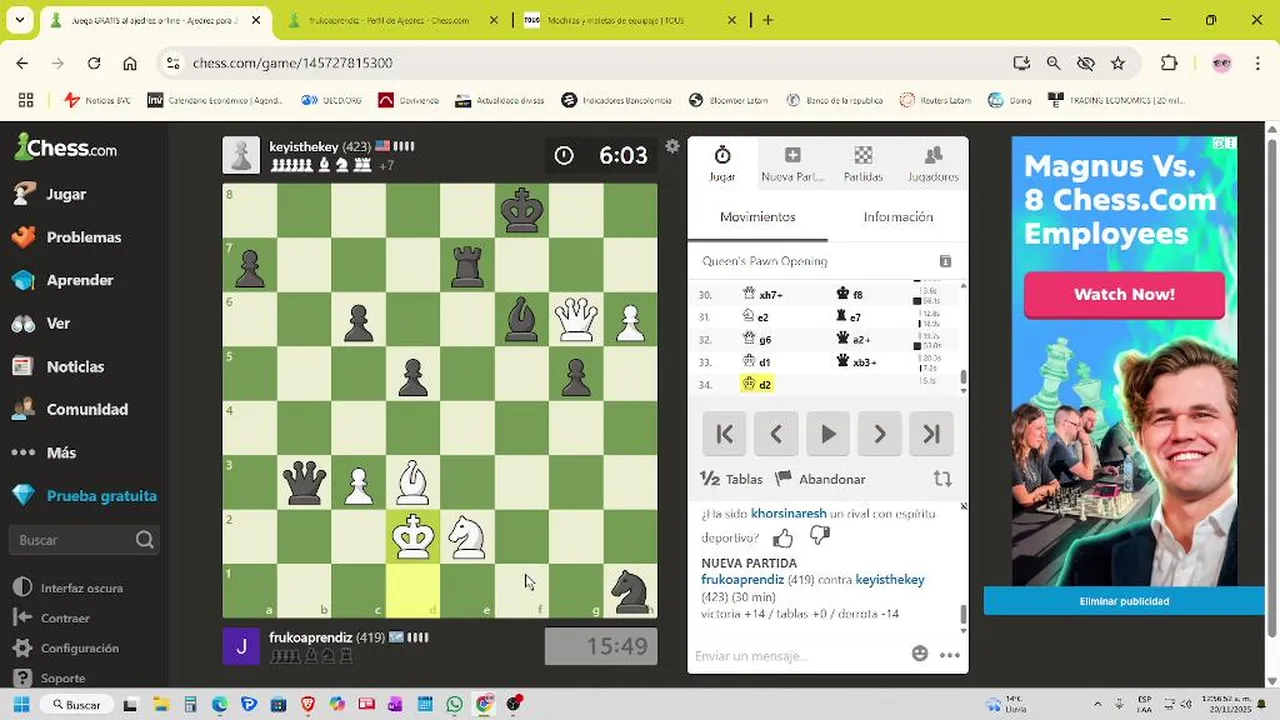Click keyisthekey avatar above board
Image resolution: width=1280 pixels, height=720 pixels.
click(x=241, y=155)
